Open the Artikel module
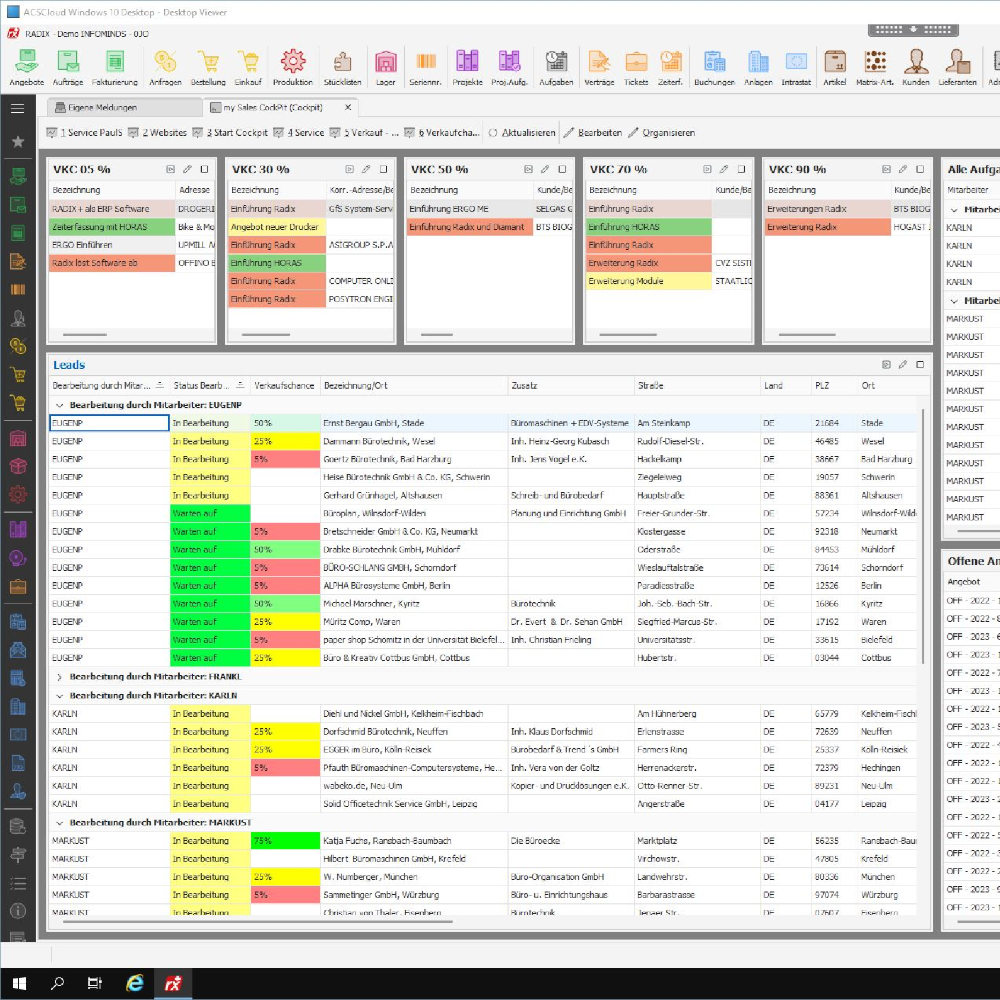Viewport: 1000px width, 1000px height. point(835,68)
